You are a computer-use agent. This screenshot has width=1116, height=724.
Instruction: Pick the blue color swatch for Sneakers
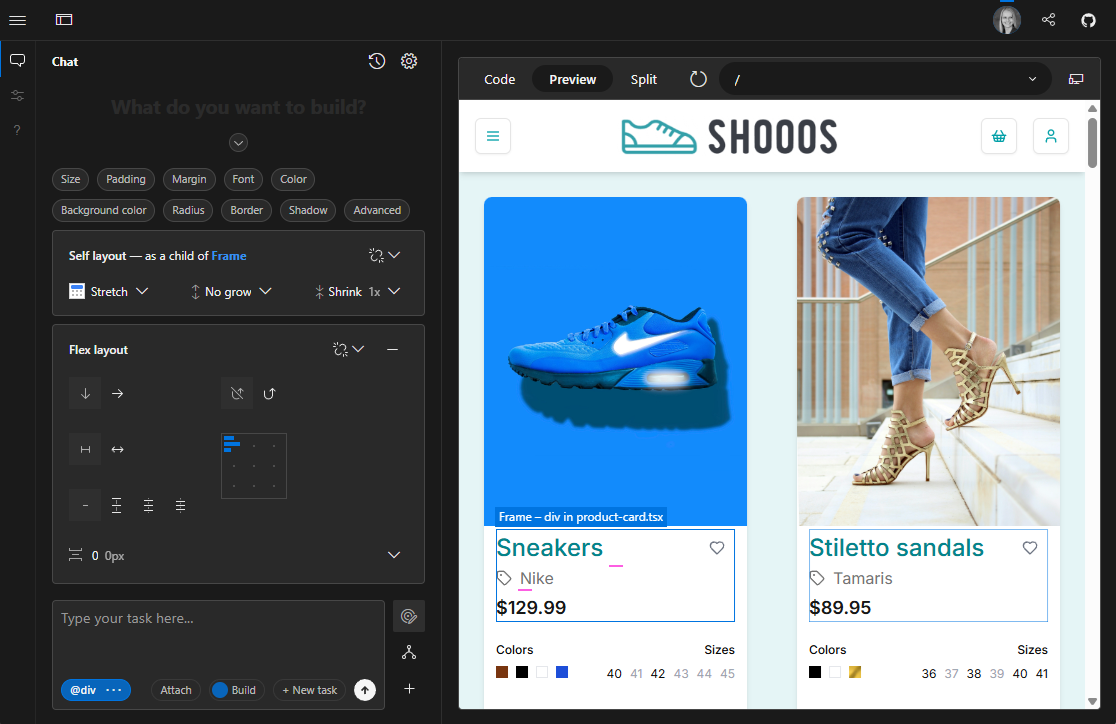coord(562,672)
